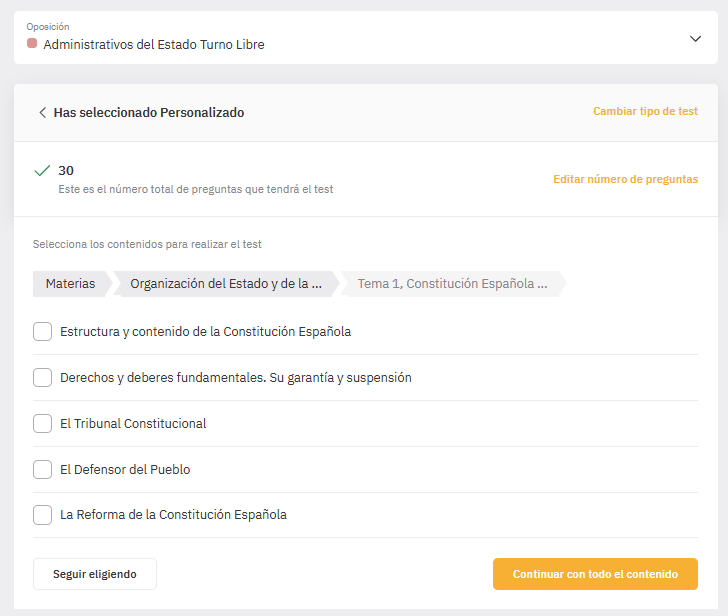Check Derechos y deberes fundamentales box
Screen dimensions: 728x616
pos(42,377)
